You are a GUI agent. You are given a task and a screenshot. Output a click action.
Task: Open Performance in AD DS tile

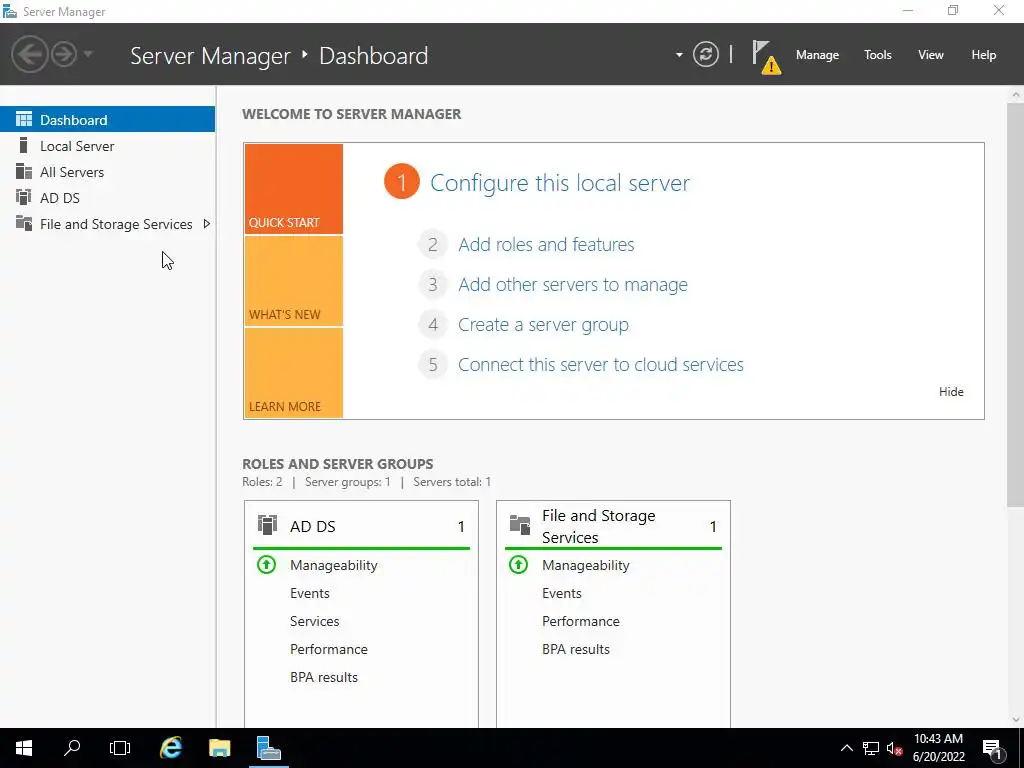(328, 649)
